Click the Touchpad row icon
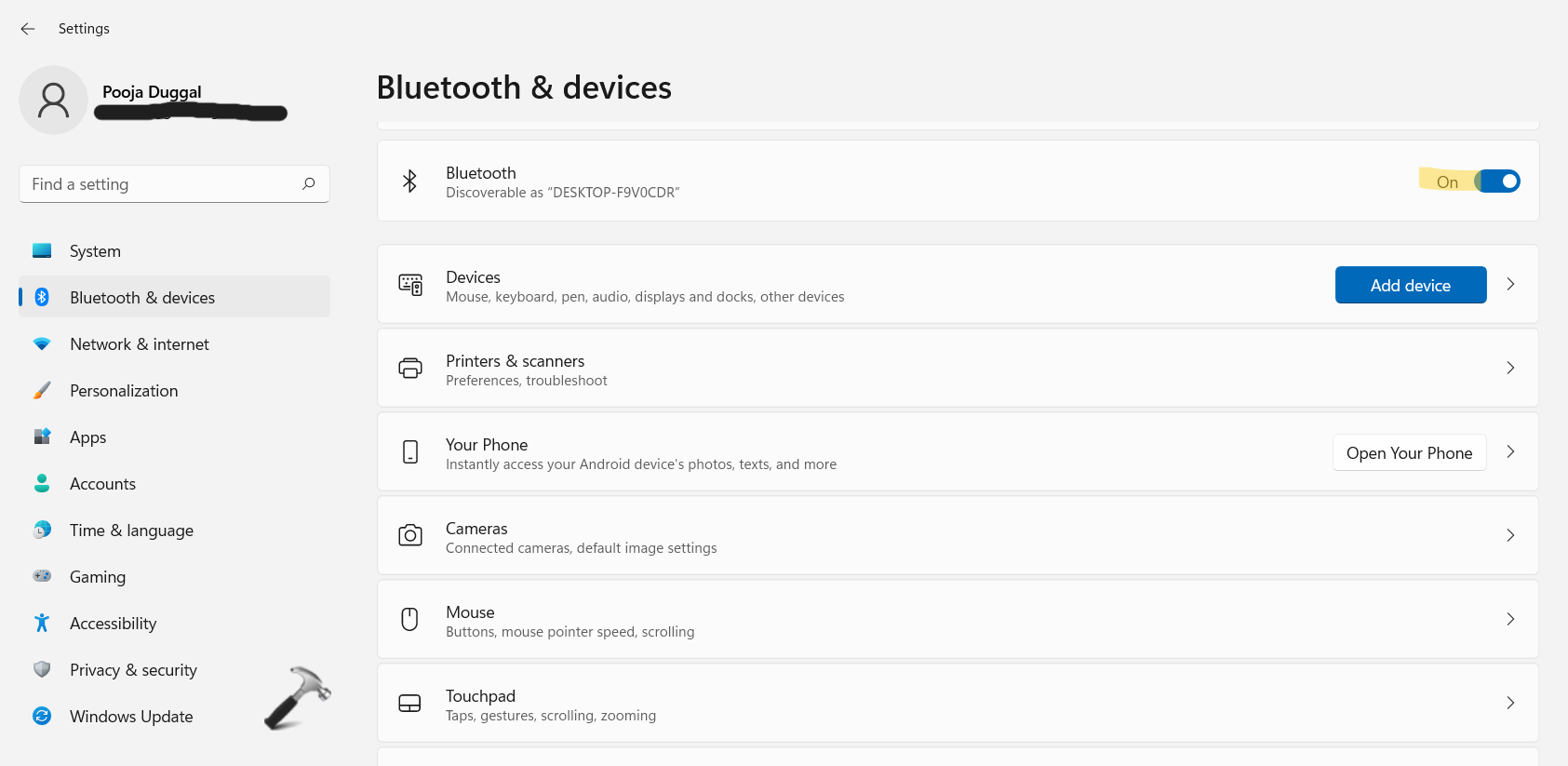This screenshot has width=1568, height=766. click(409, 704)
